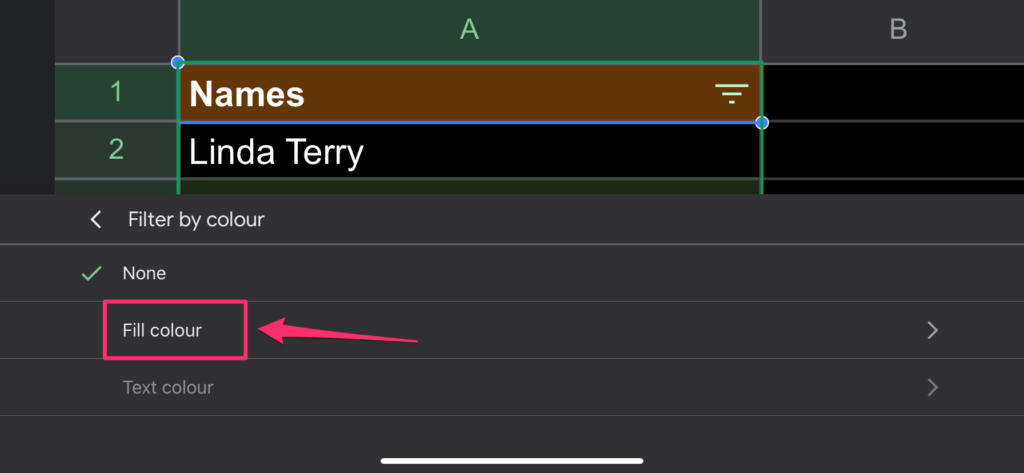Go back using the left chevron arrow
Viewport: 1024px width, 473px height.
click(x=96, y=220)
